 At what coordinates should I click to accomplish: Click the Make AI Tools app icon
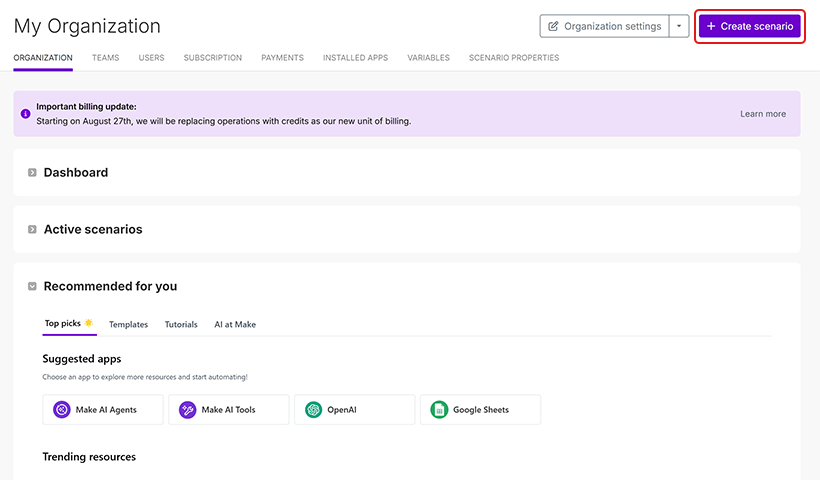pyautogui.click(x=188, y=410)
